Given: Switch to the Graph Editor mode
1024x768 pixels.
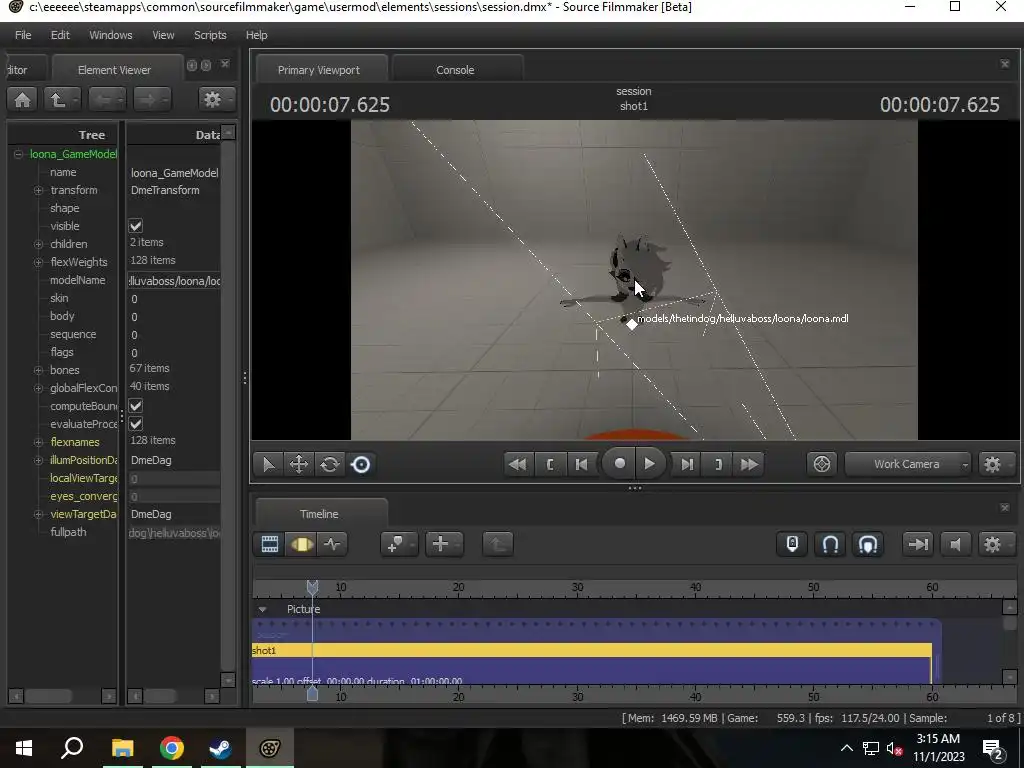Looking at the screenshot, I should point(332,544).
